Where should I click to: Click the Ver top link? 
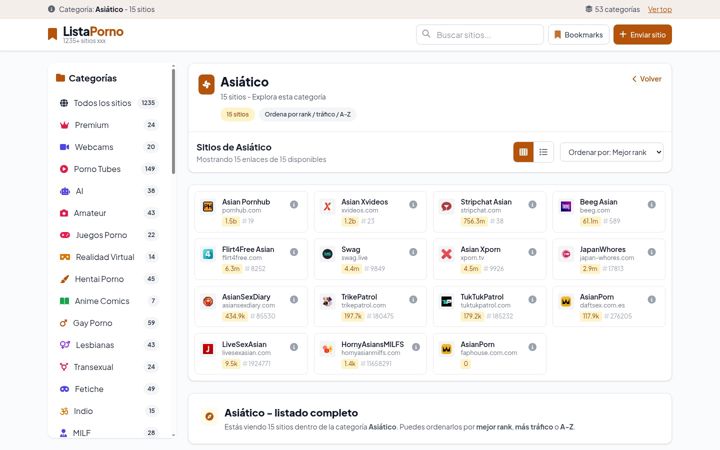point(660,9)
